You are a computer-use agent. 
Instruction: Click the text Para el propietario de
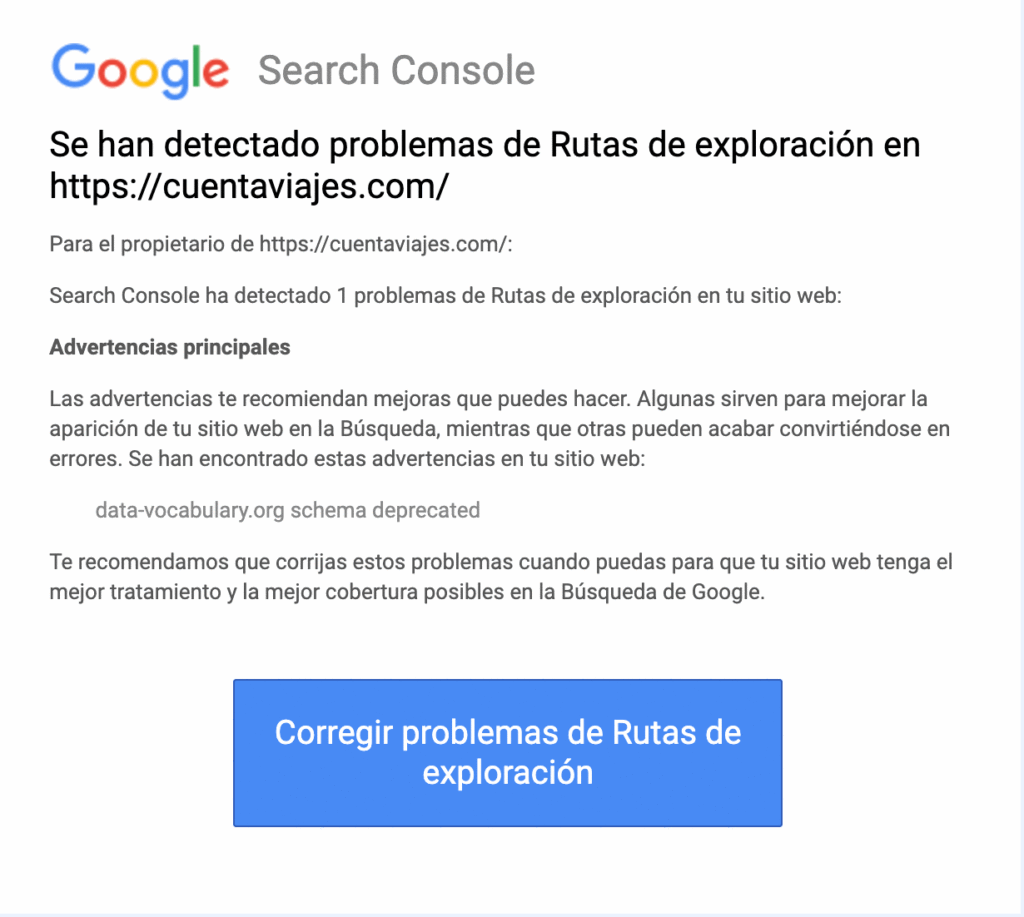pos(152,244)
